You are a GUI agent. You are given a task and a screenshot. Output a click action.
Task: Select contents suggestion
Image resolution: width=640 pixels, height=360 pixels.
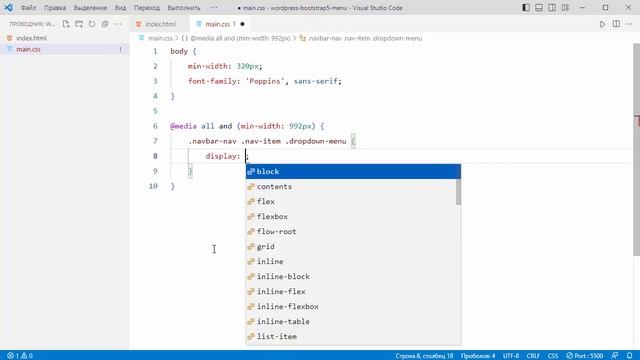(x=351, y=187)
